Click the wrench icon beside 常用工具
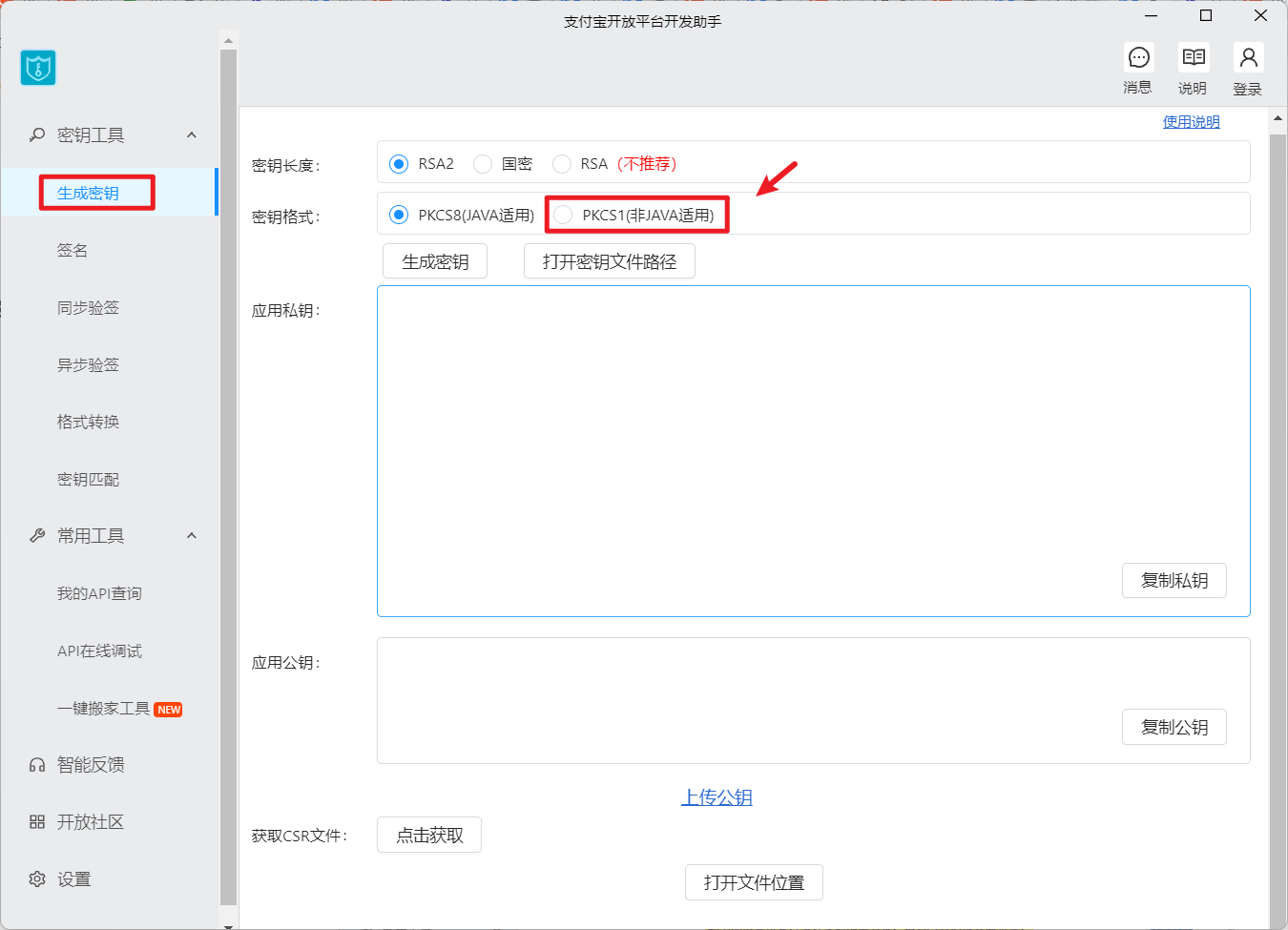 click(x=37, y=535)
